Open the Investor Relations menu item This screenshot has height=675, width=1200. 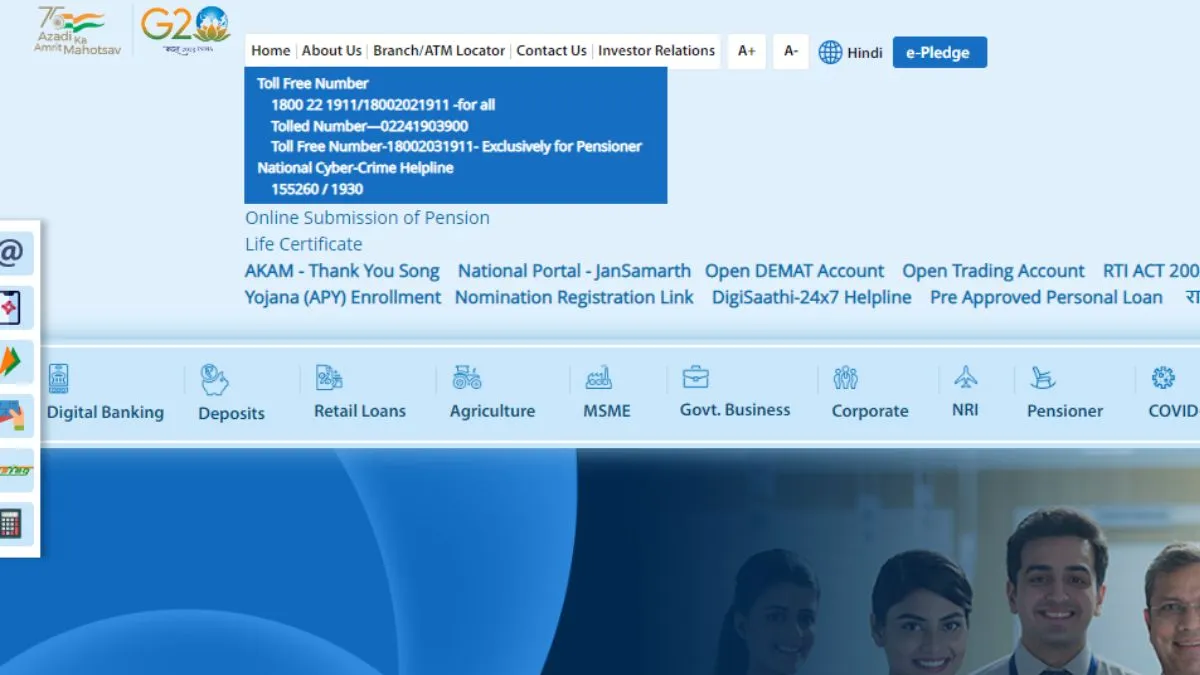coord(657,50)
